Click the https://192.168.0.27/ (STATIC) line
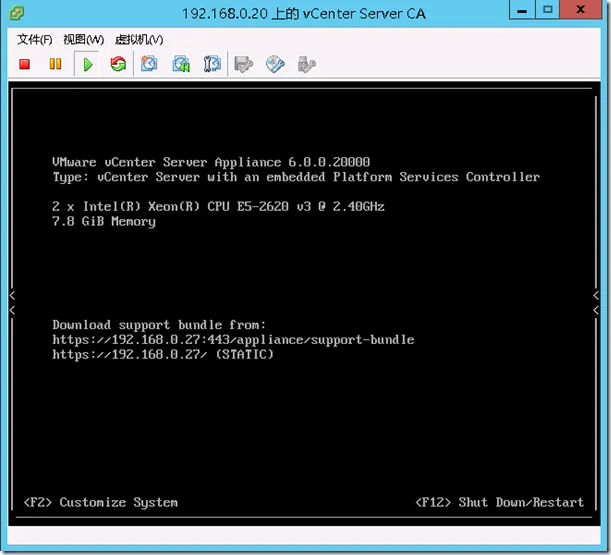The height and width of the screenshot is (555, 611). pyautogui.click(x=163, y=354)
